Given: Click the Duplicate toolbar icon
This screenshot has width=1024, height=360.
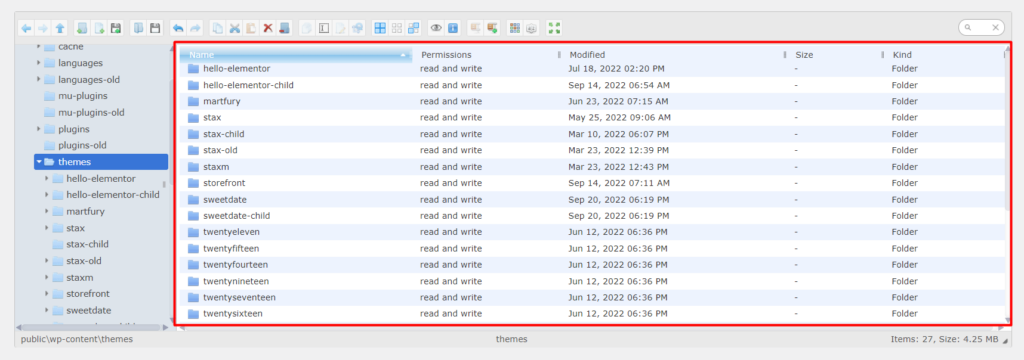Looking at the screenshot, I should pyautogui.click(x=306, y=28).
